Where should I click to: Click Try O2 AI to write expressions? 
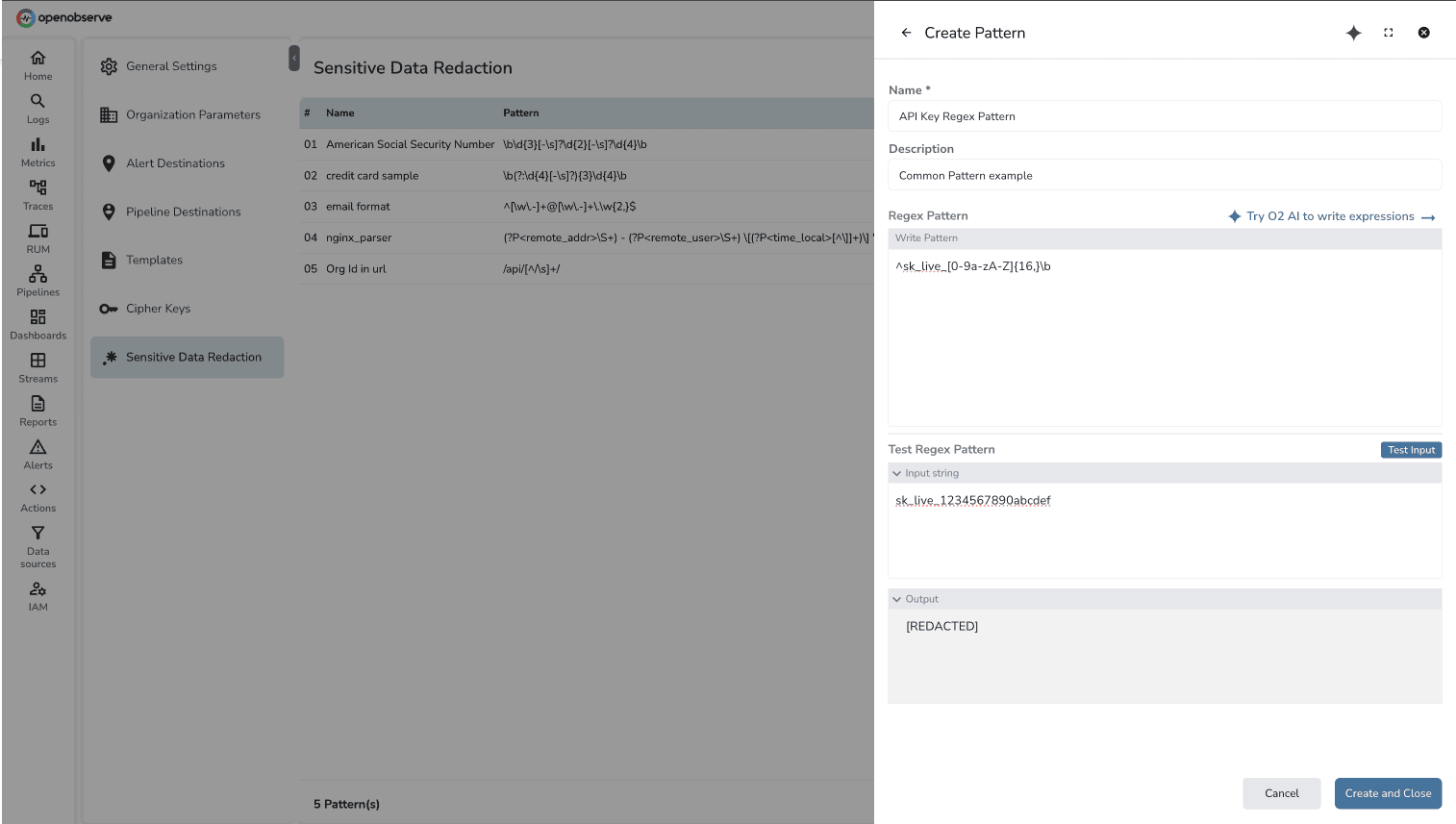[1331, 216]
